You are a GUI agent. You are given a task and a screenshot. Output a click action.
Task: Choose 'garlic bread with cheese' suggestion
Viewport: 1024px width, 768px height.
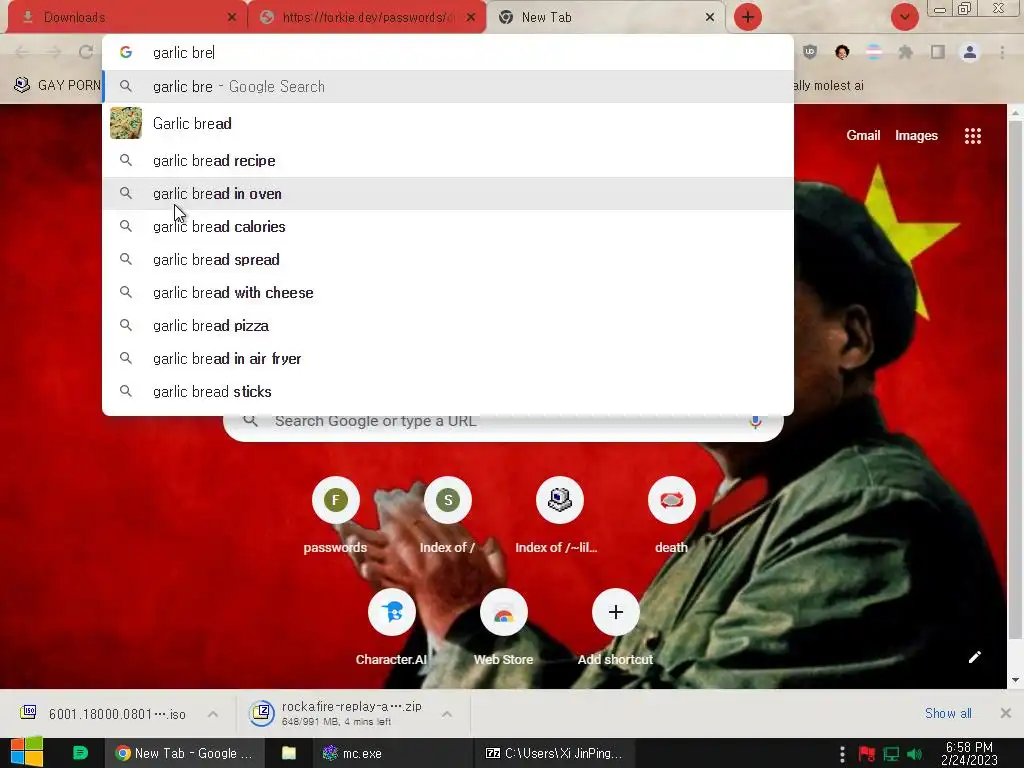(448, 293)
